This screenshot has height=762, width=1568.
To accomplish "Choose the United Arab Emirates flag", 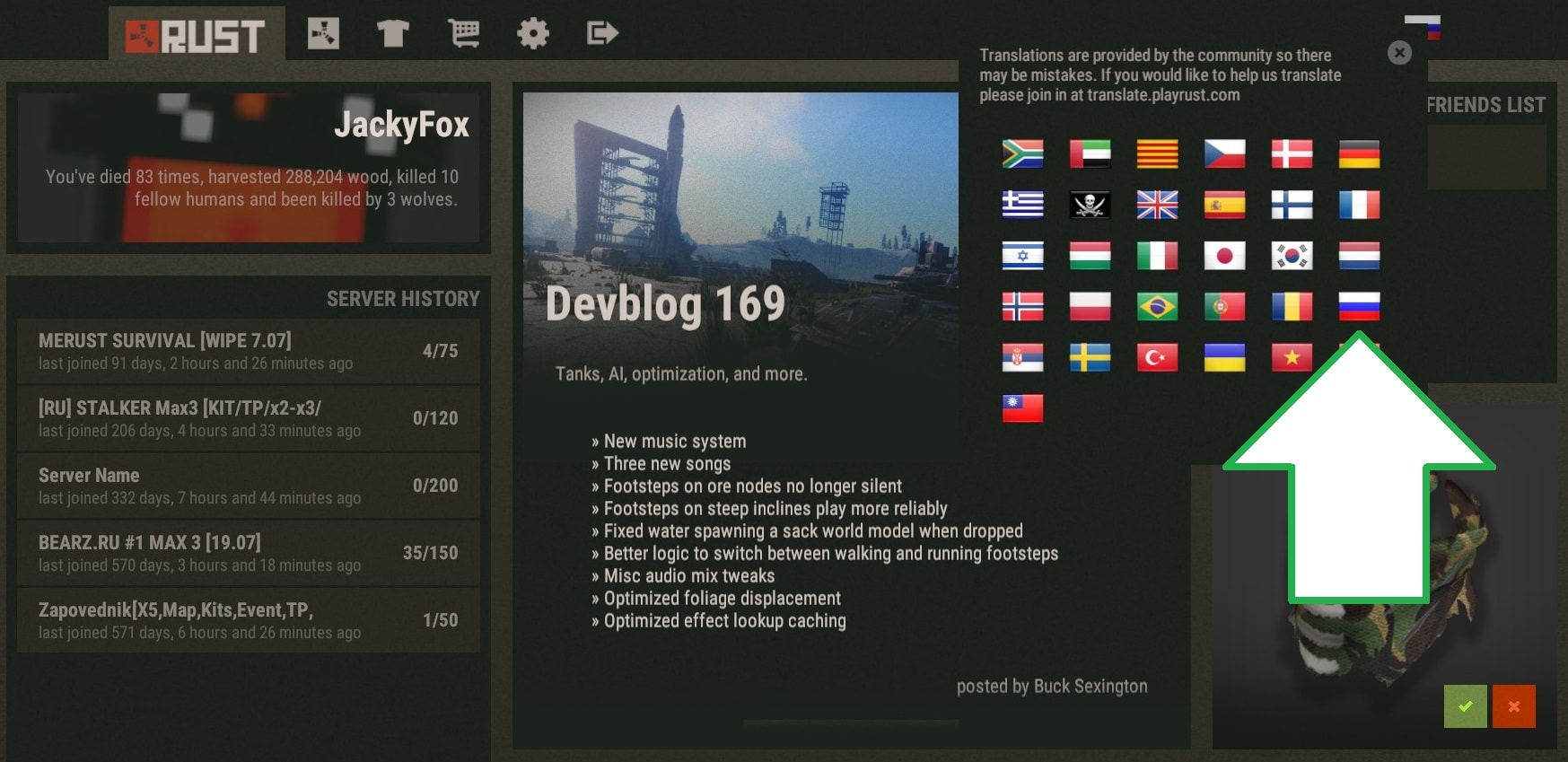I will (1090, 153).
